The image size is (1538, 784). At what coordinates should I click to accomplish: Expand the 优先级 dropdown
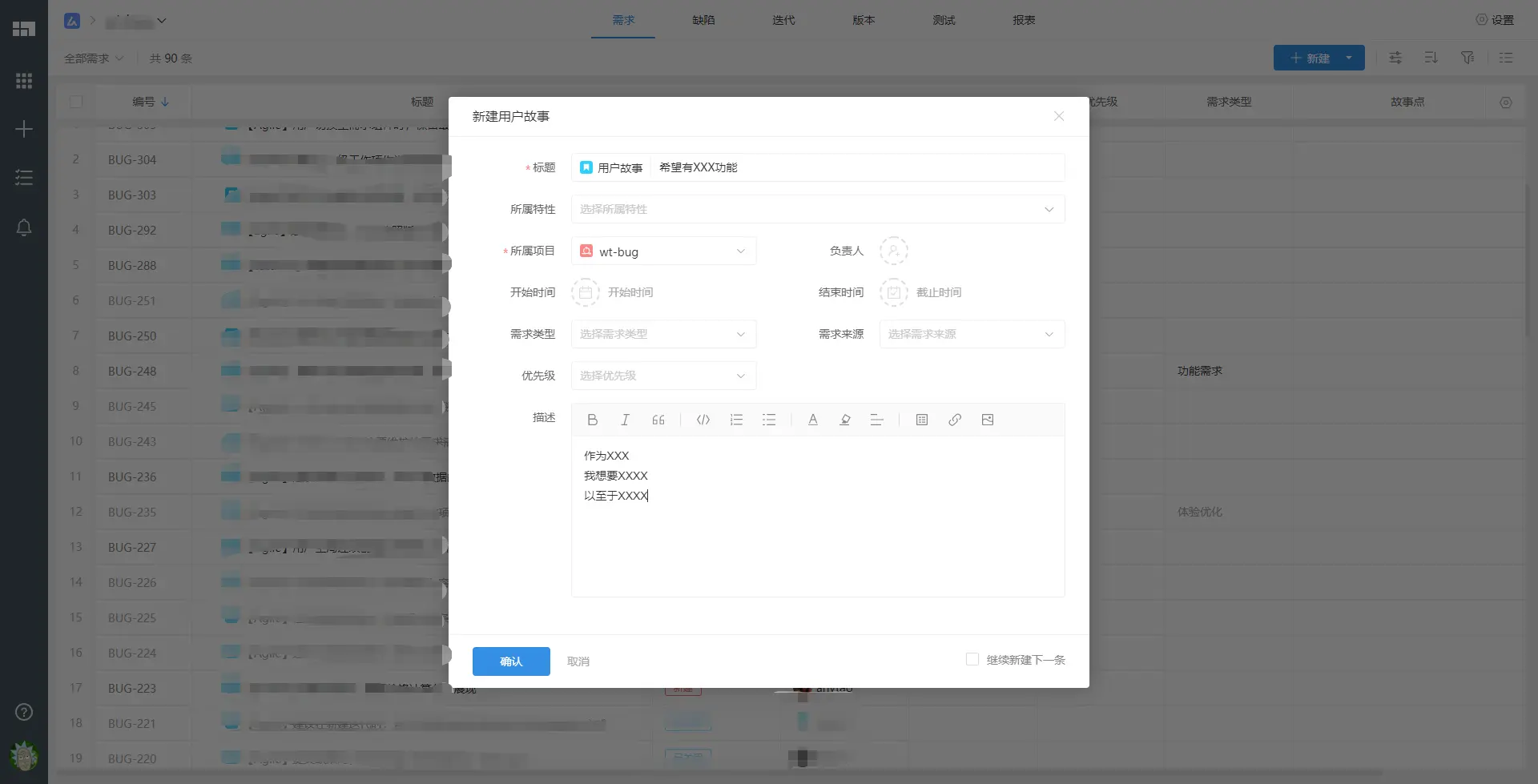[663, 376]
